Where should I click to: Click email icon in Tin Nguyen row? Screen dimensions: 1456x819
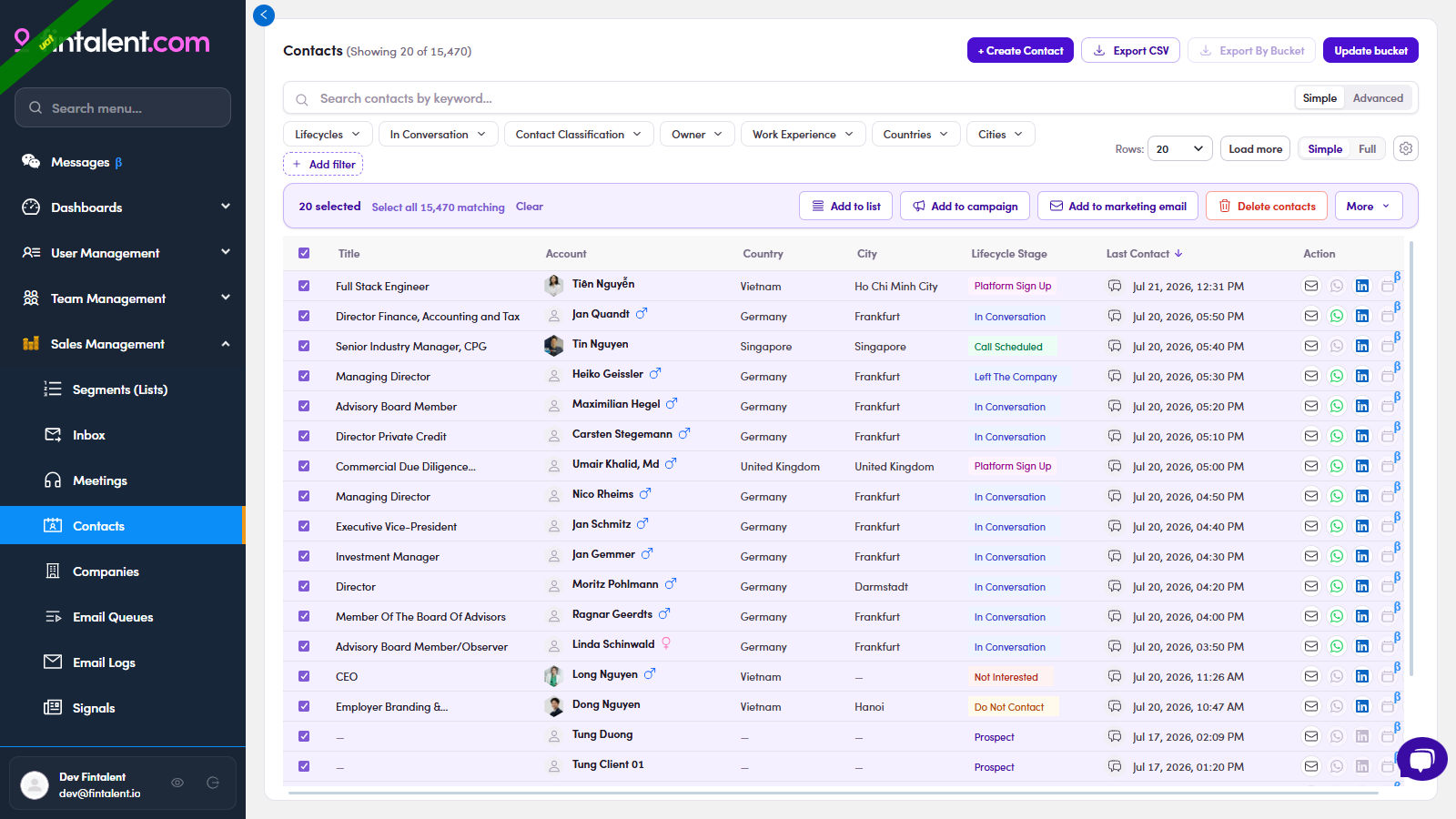tap(1311, 346)
